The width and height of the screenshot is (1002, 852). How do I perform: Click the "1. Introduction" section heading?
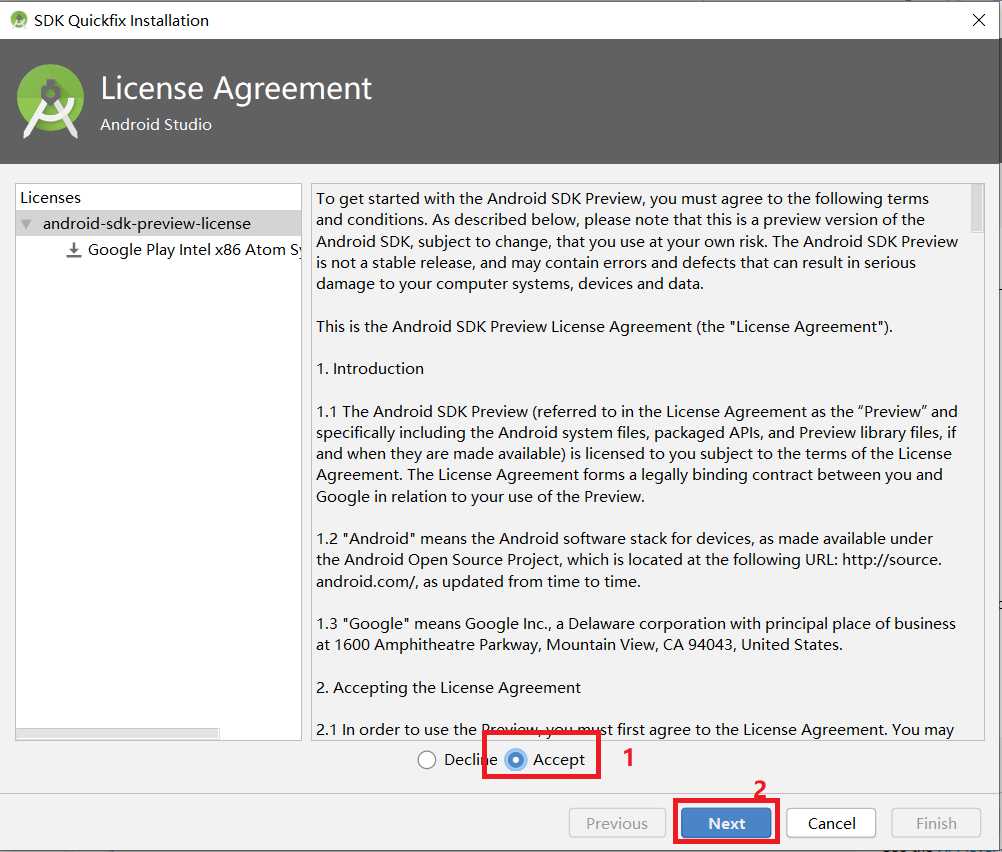370,369
